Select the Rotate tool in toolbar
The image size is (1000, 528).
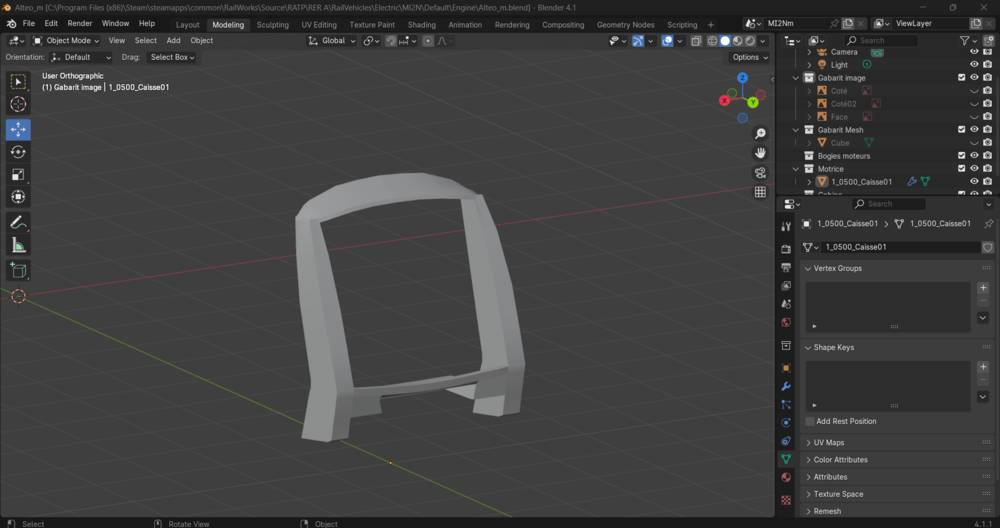tap(18, 152)
